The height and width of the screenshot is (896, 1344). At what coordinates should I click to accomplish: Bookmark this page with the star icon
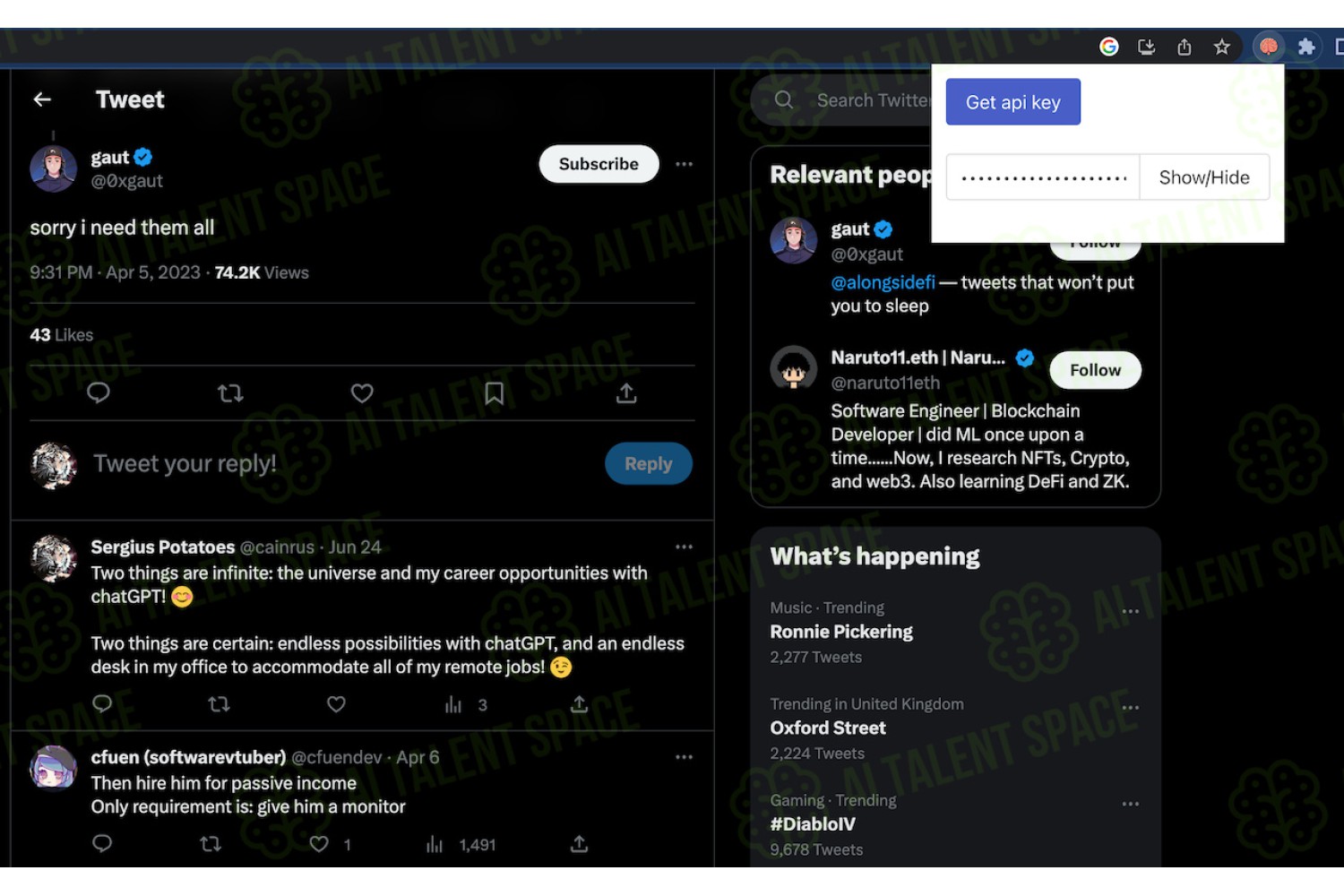pos(1221,47)
